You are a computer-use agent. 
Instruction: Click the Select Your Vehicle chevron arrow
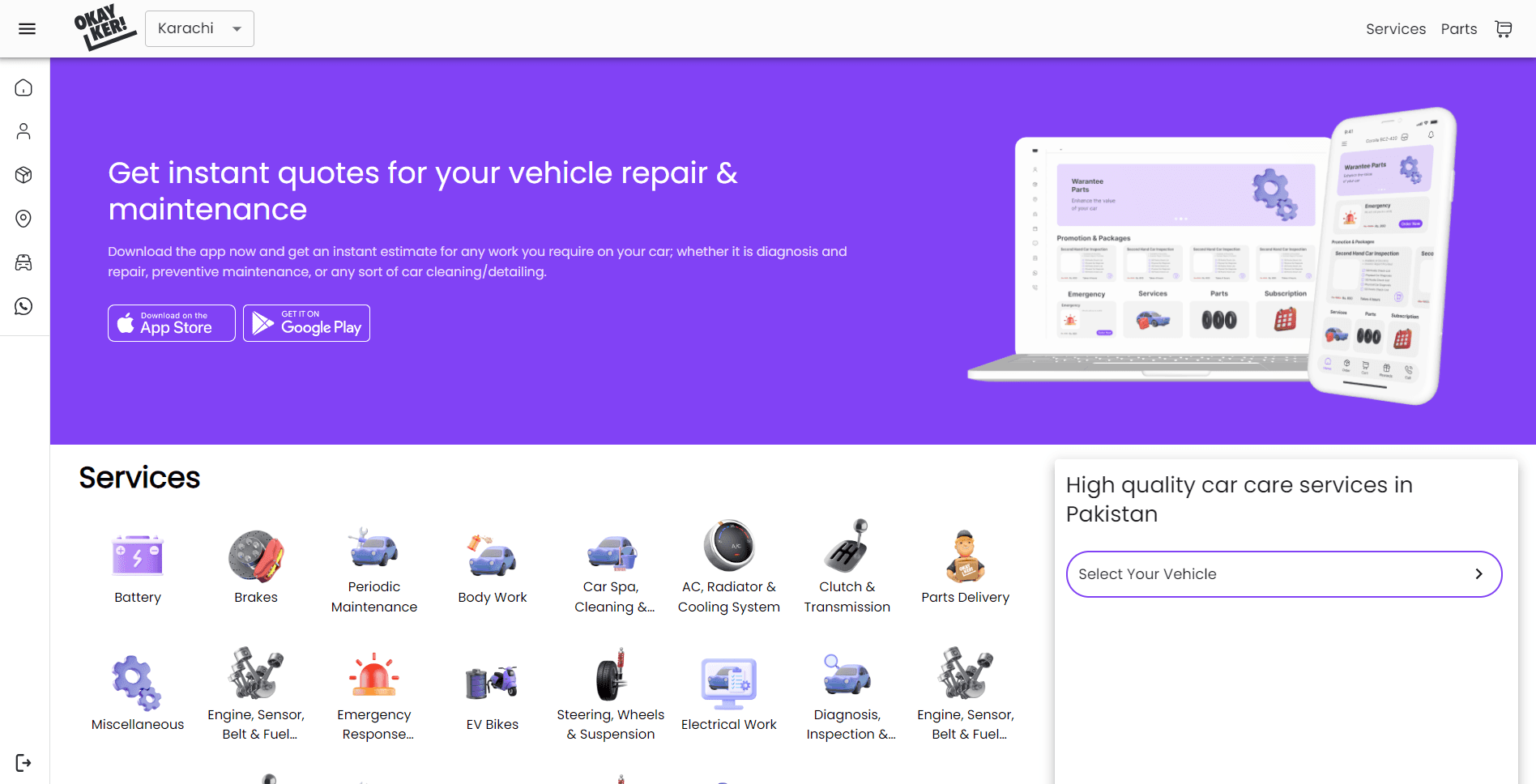[1478, 574]
